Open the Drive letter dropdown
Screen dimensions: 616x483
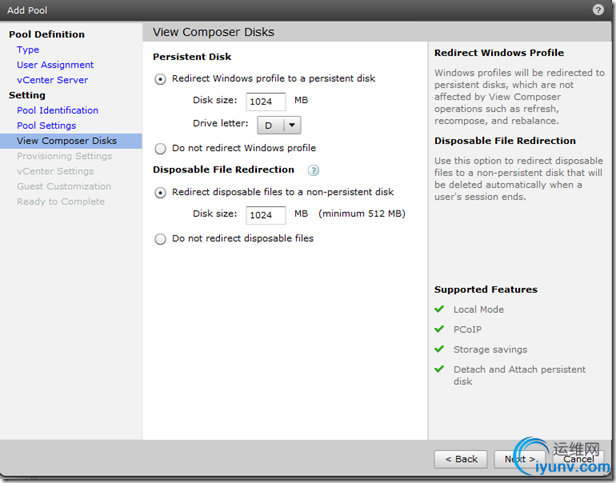[x=279, y=125]
